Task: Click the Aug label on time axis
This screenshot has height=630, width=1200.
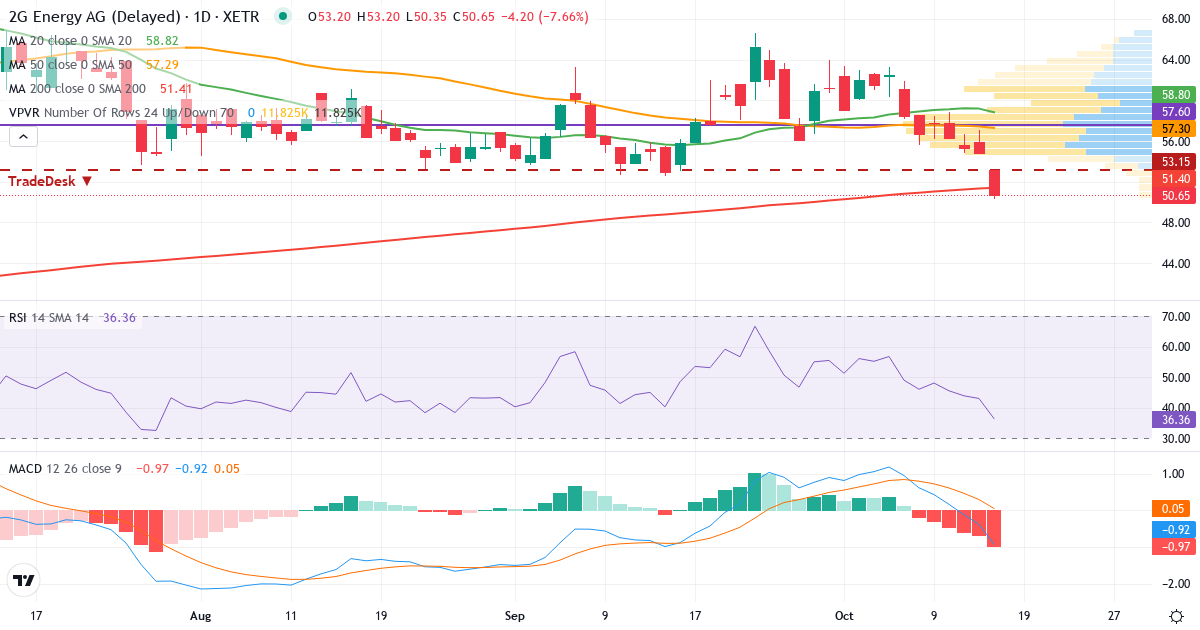Action: pyautogui.click(x=201, y=614)
